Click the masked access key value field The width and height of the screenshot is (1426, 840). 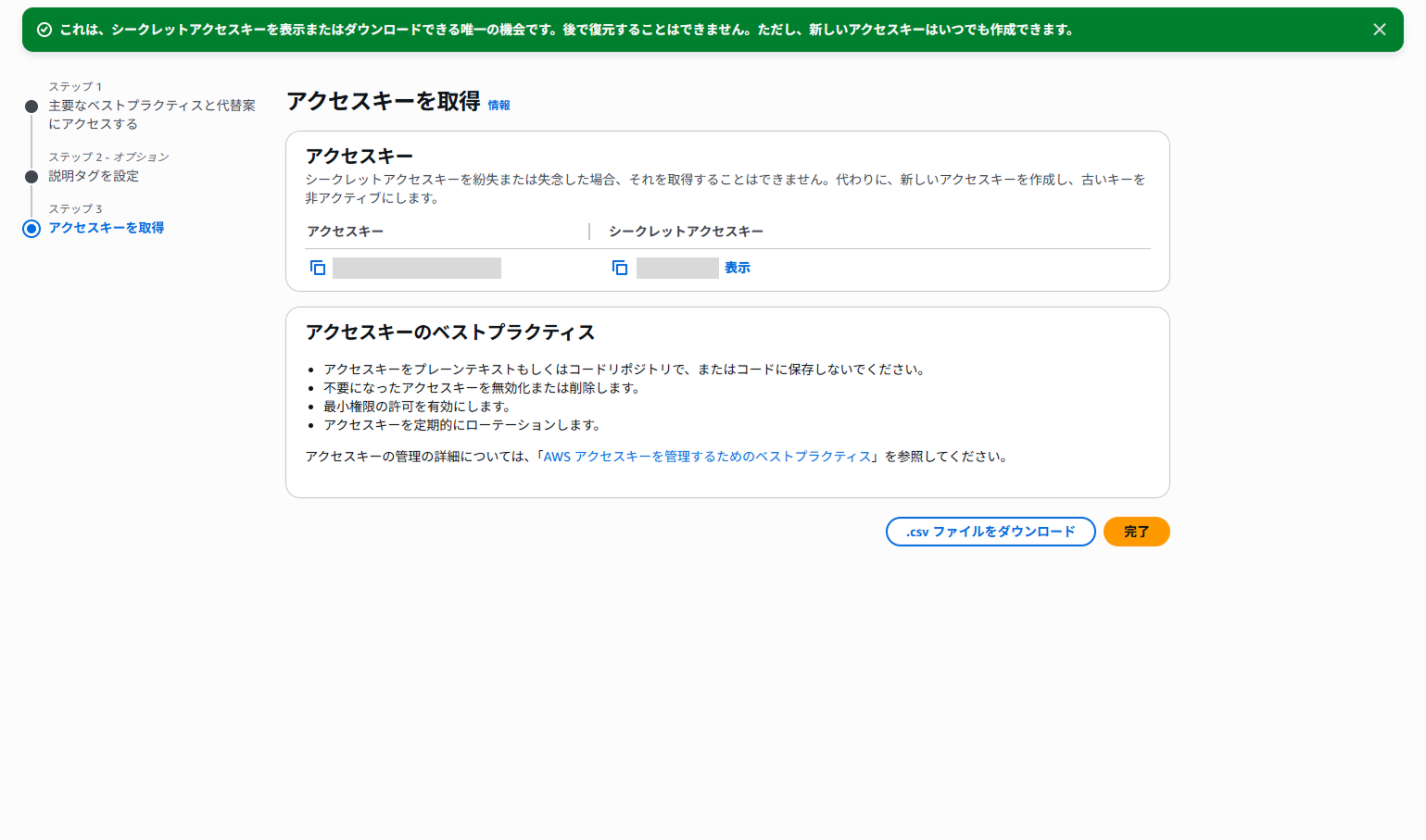417,268
